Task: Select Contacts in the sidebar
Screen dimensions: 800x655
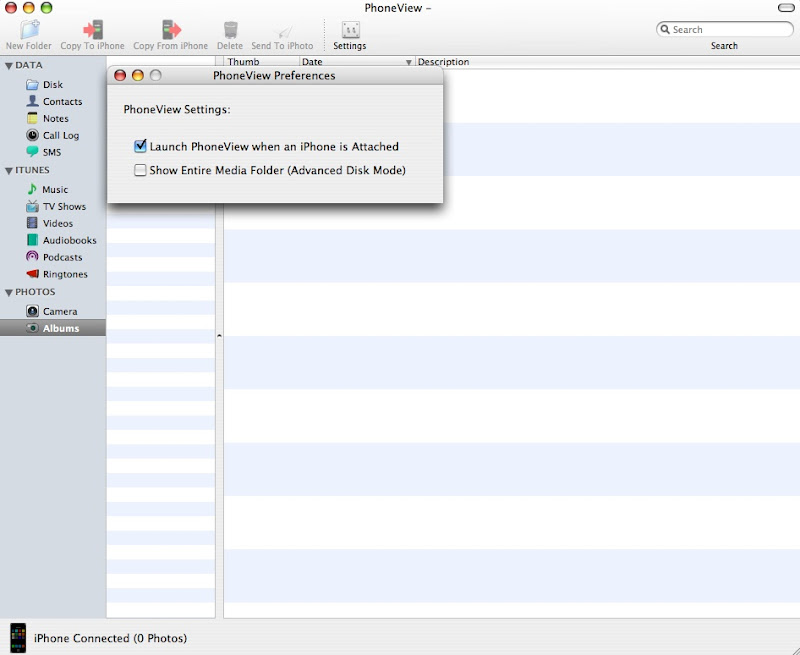Action: [x=62, y=102]
